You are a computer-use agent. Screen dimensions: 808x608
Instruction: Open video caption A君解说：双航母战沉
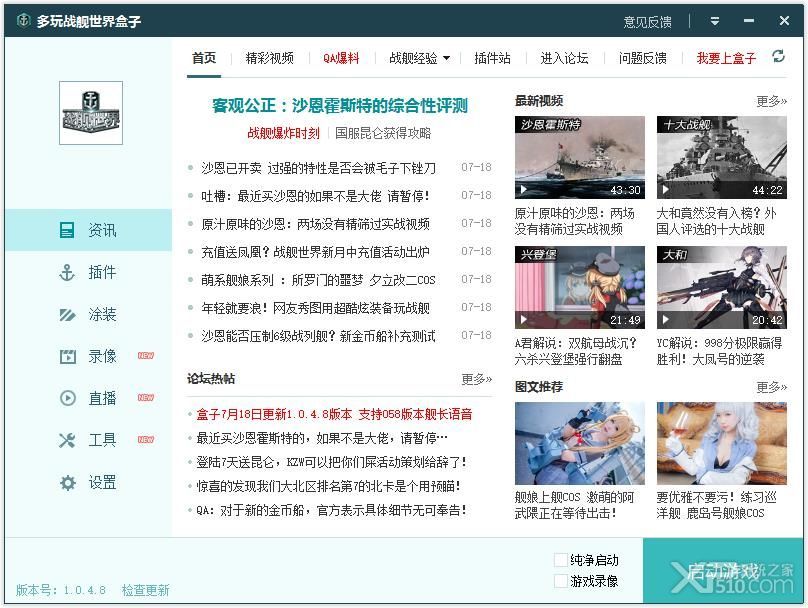tap(576, 351)
